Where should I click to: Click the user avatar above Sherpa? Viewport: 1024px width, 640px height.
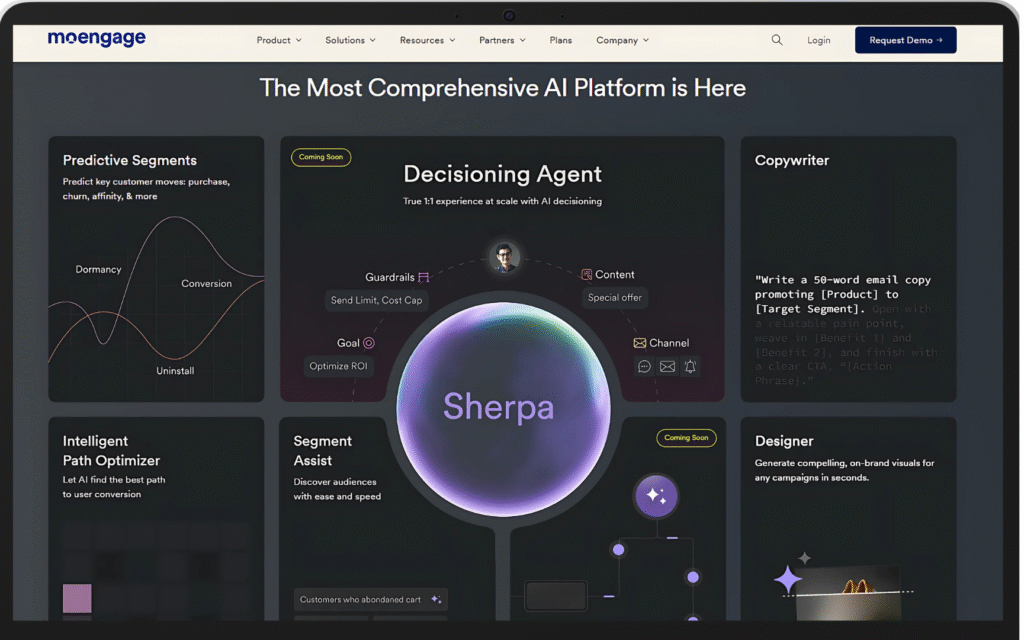click(504, 257)
